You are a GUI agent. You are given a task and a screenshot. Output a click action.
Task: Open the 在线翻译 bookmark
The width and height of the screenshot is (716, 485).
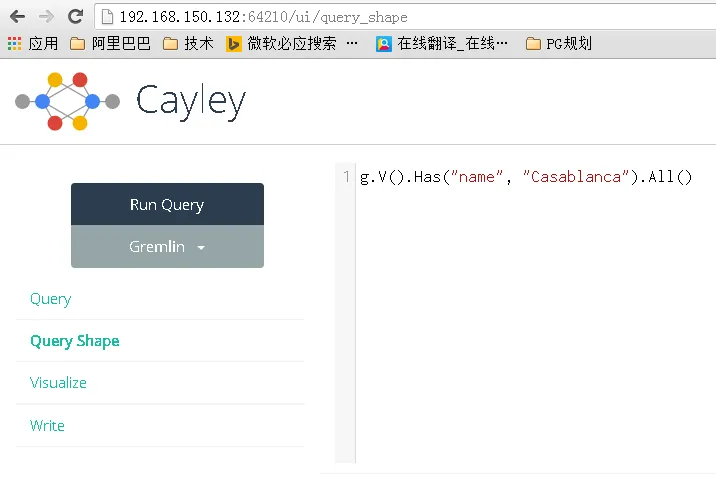point(442,43)
